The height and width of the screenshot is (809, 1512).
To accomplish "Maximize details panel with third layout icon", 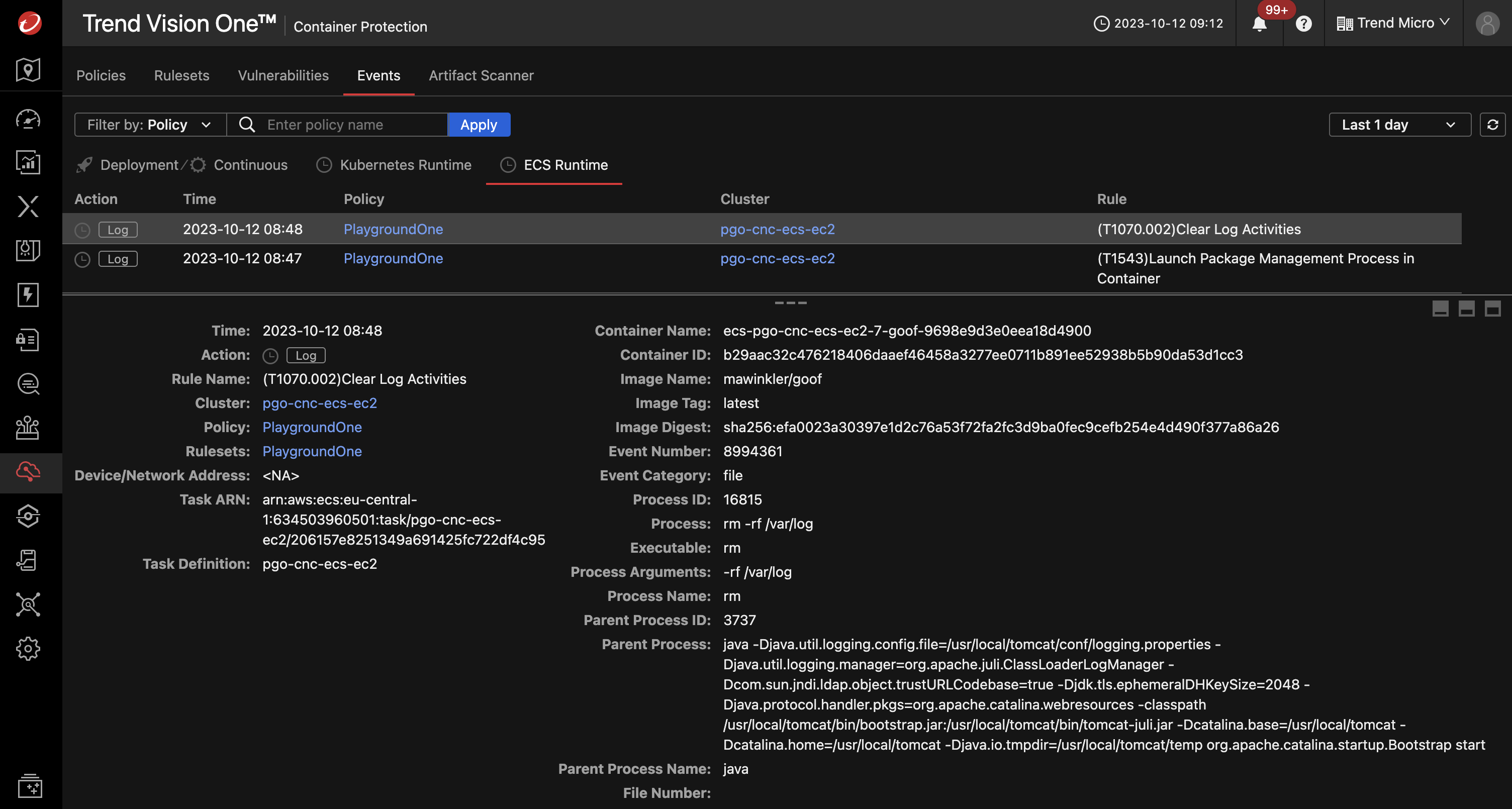I will [x=1492, y=309].
